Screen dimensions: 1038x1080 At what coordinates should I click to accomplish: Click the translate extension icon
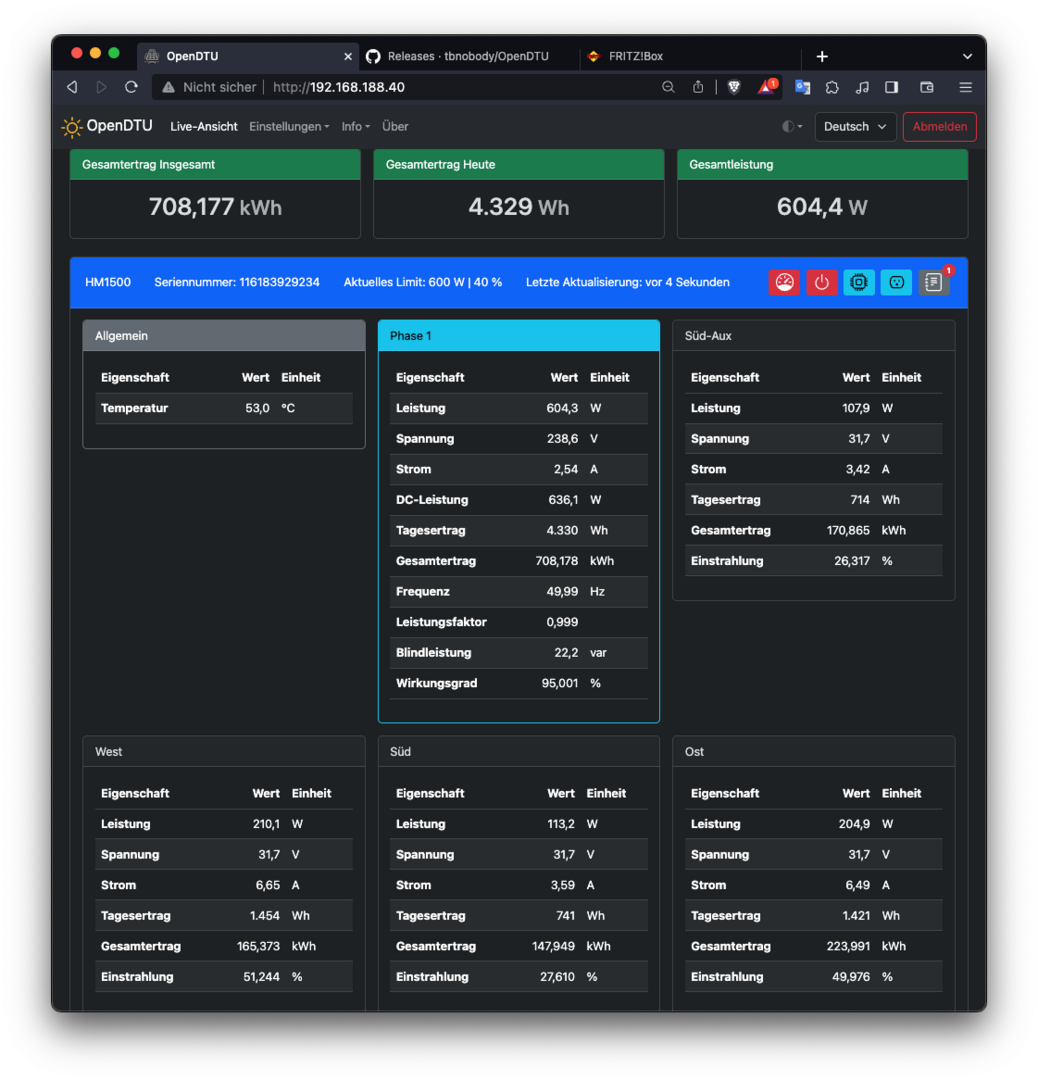coord(802,87)
